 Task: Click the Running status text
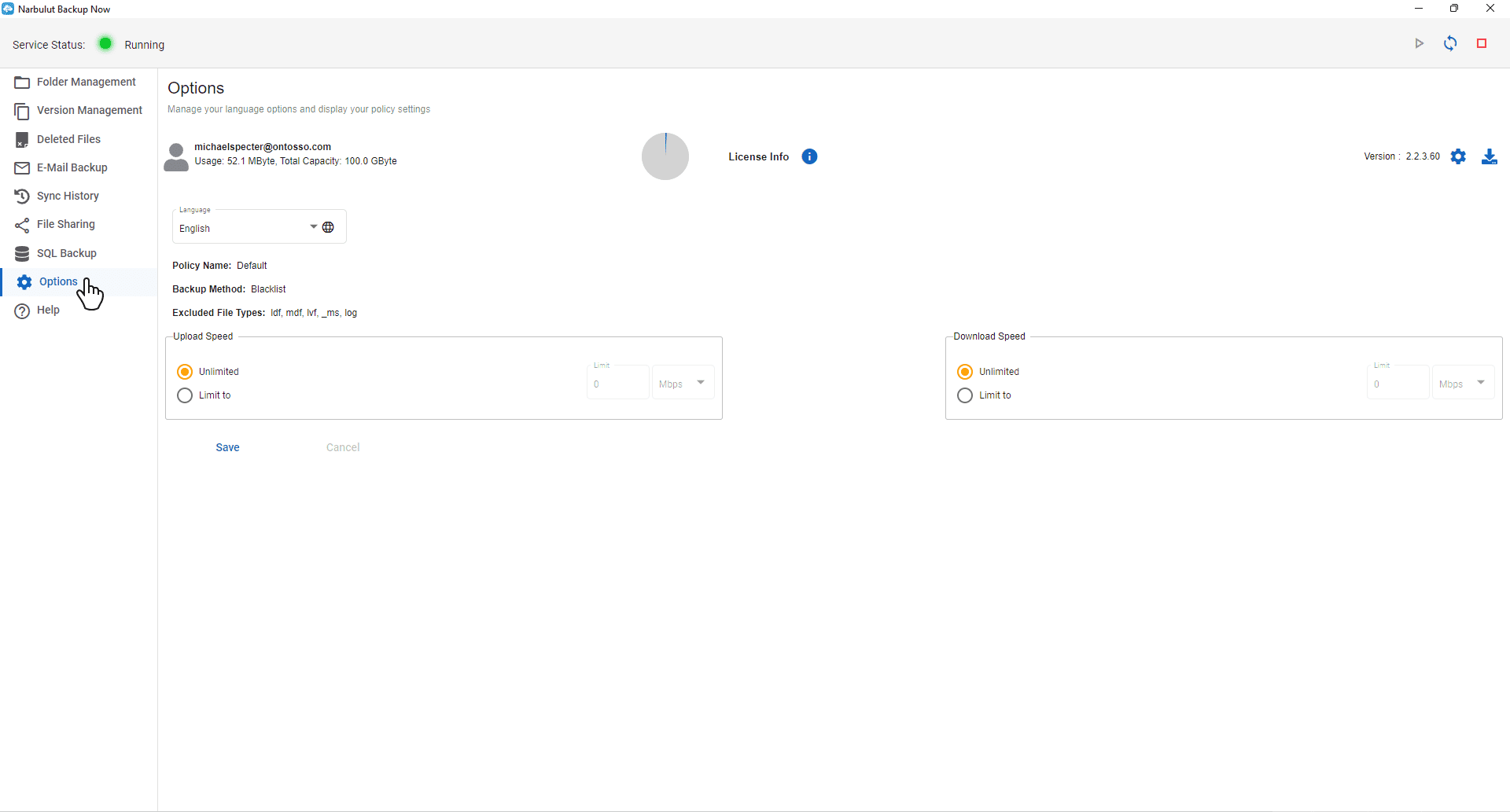click(x=145, y=45)
